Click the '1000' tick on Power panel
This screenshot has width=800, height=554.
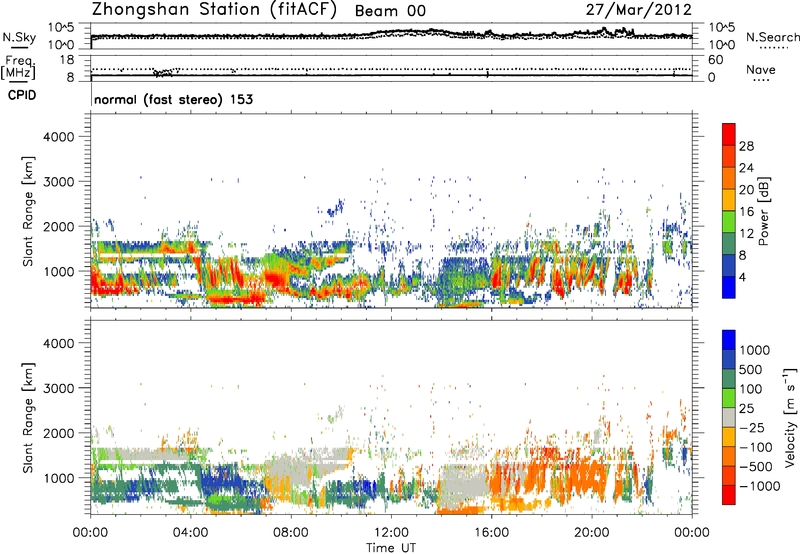click(x=59, y=271)
